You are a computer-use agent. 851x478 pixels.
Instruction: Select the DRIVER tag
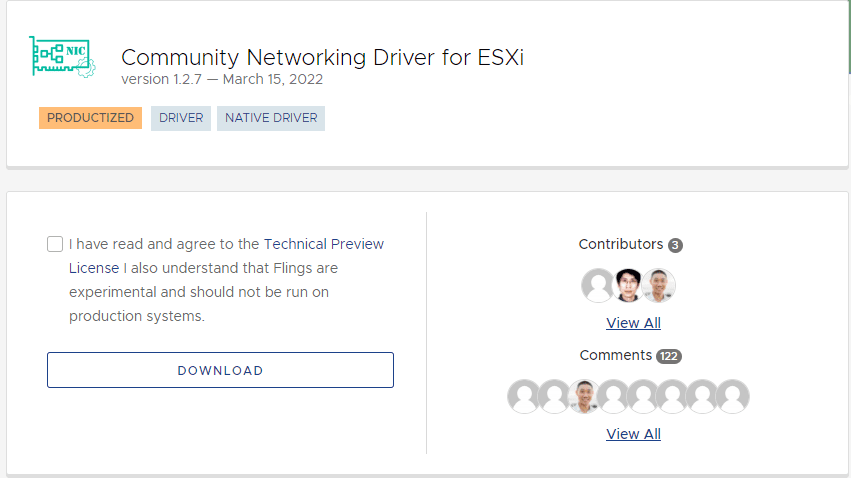point(181,118)
